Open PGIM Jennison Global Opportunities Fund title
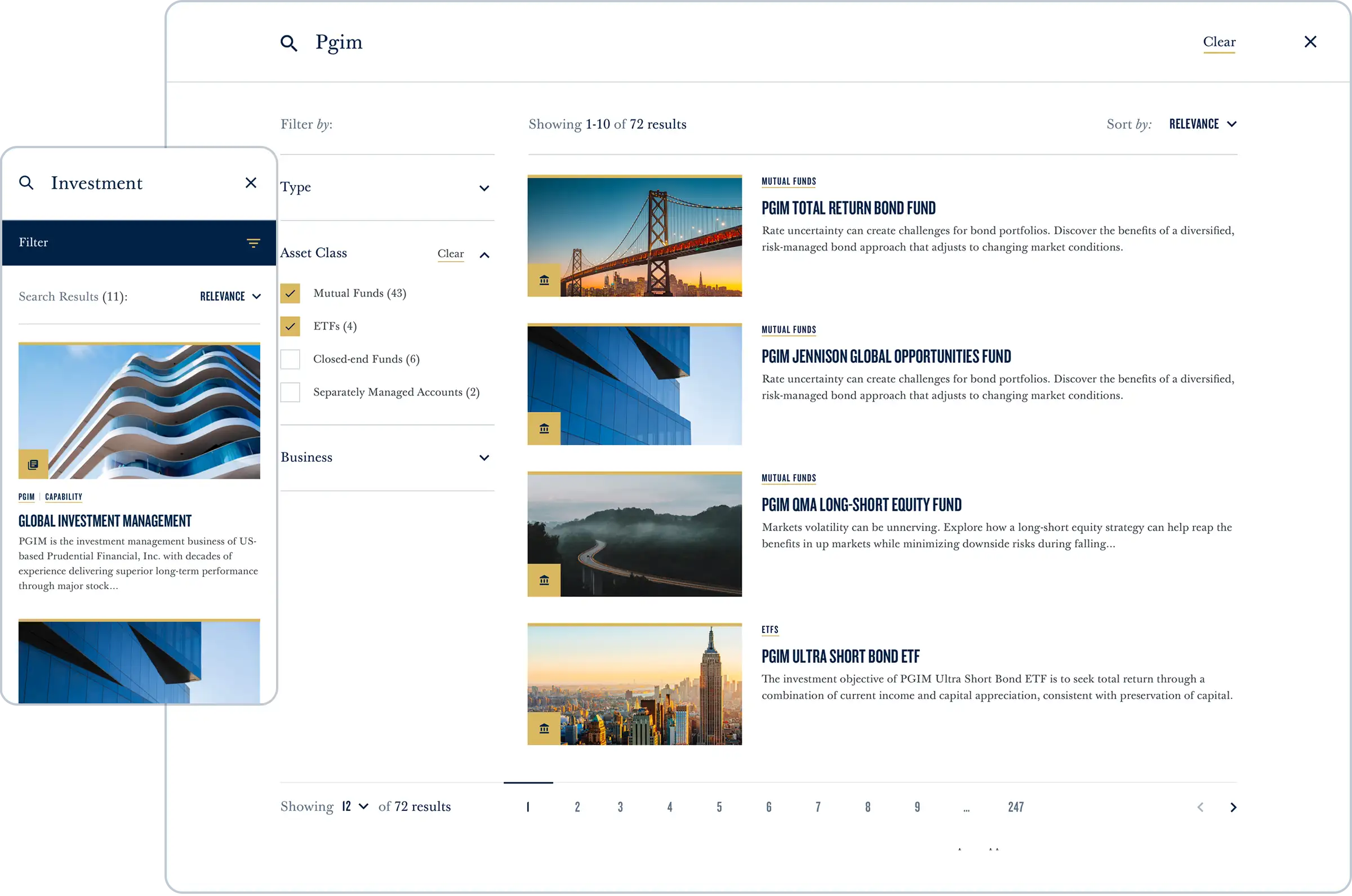 point(886,357)
